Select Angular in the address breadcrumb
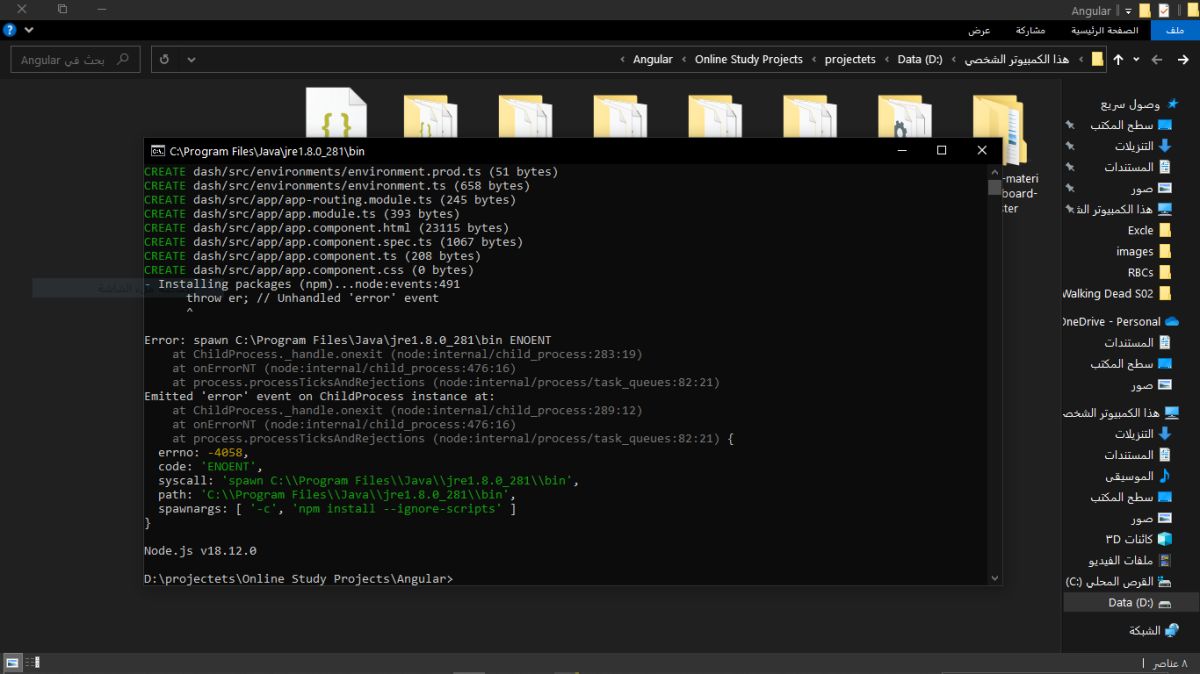The image size is (1200, 674). click(x=653, y=59)
